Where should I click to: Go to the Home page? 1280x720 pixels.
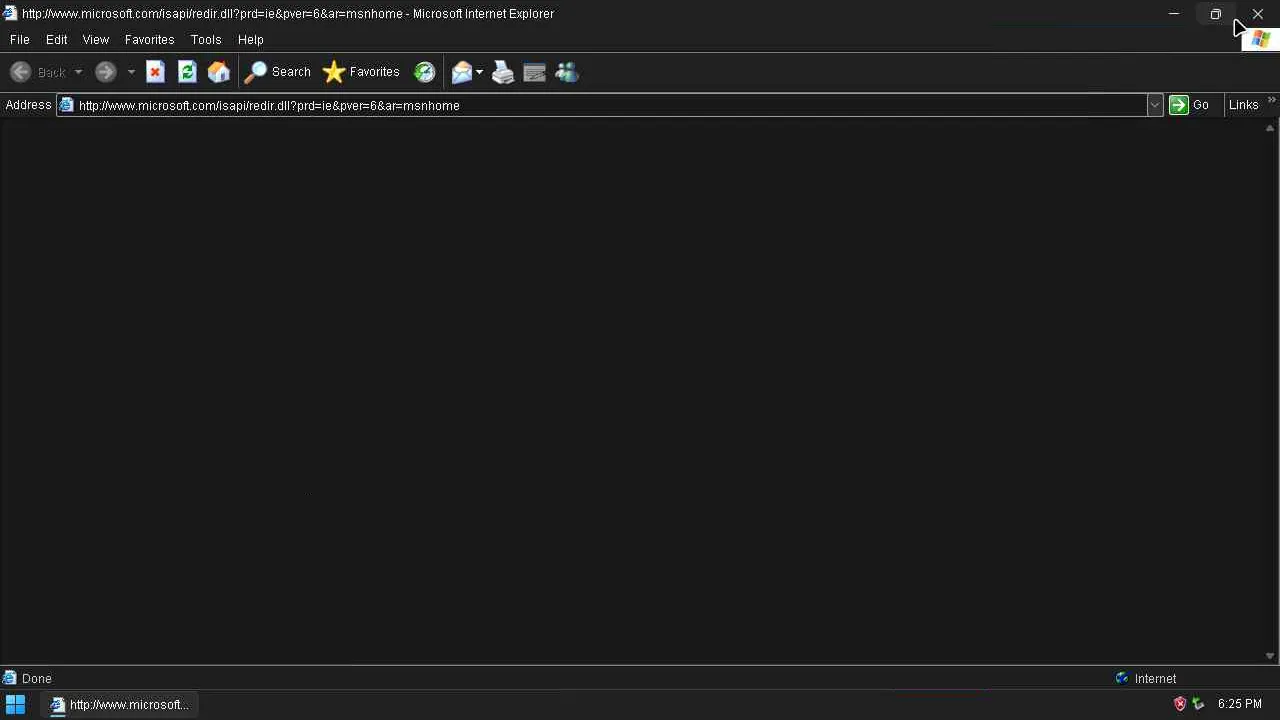(219, 72)
